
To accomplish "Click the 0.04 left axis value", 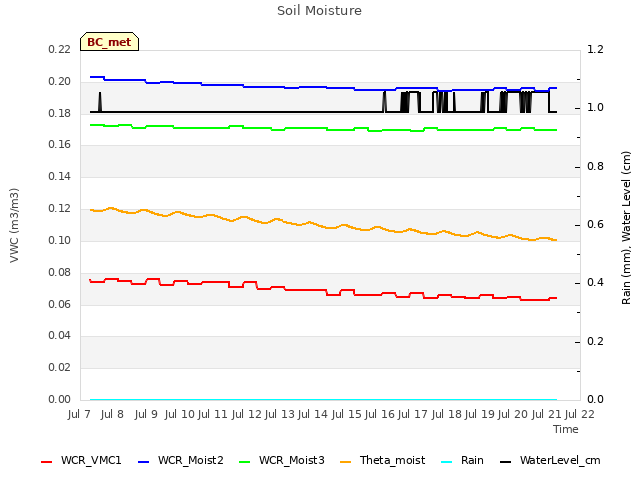I will [x=60, y=336].
